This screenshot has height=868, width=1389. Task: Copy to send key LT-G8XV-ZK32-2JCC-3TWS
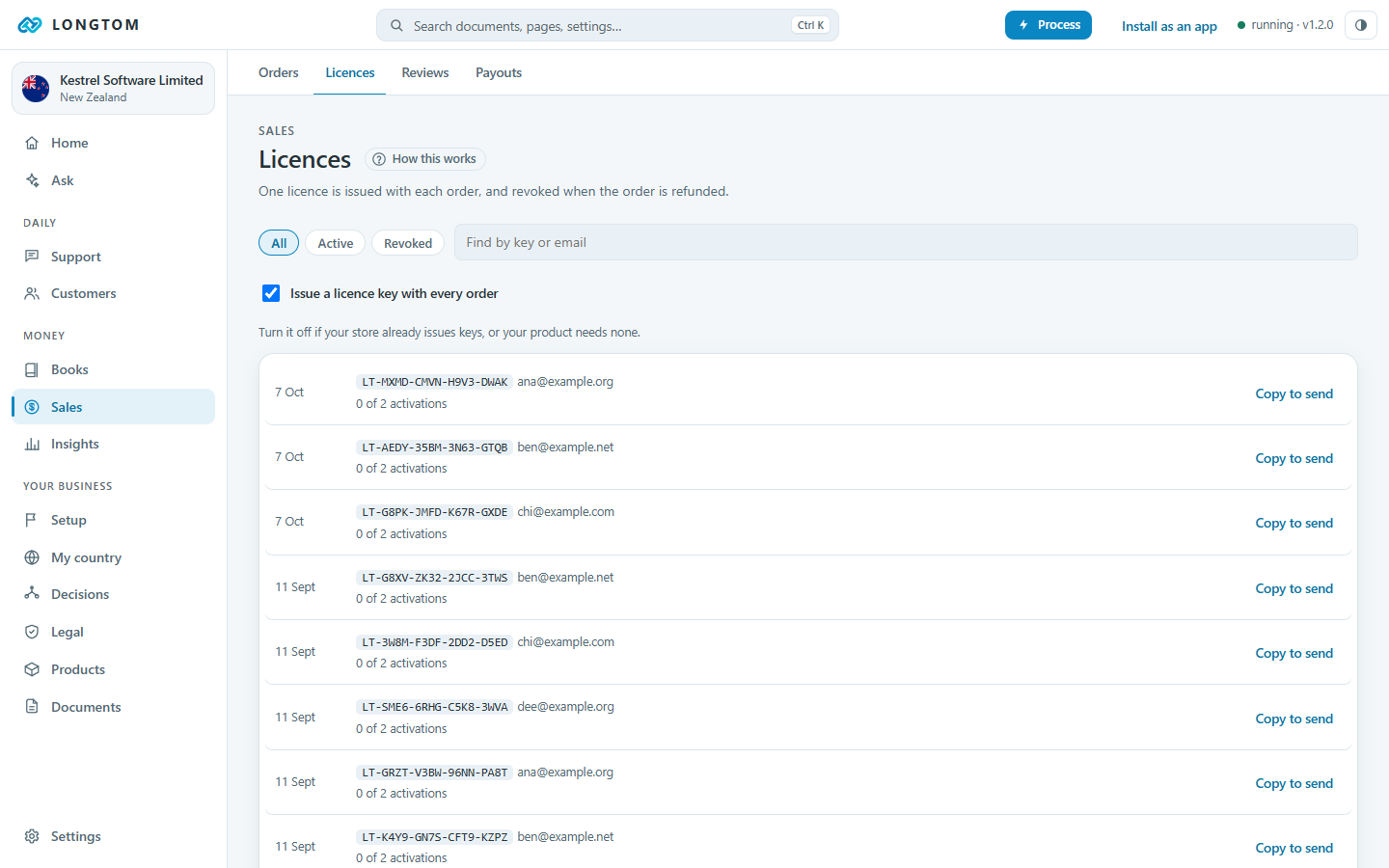tap(1294, 588)
